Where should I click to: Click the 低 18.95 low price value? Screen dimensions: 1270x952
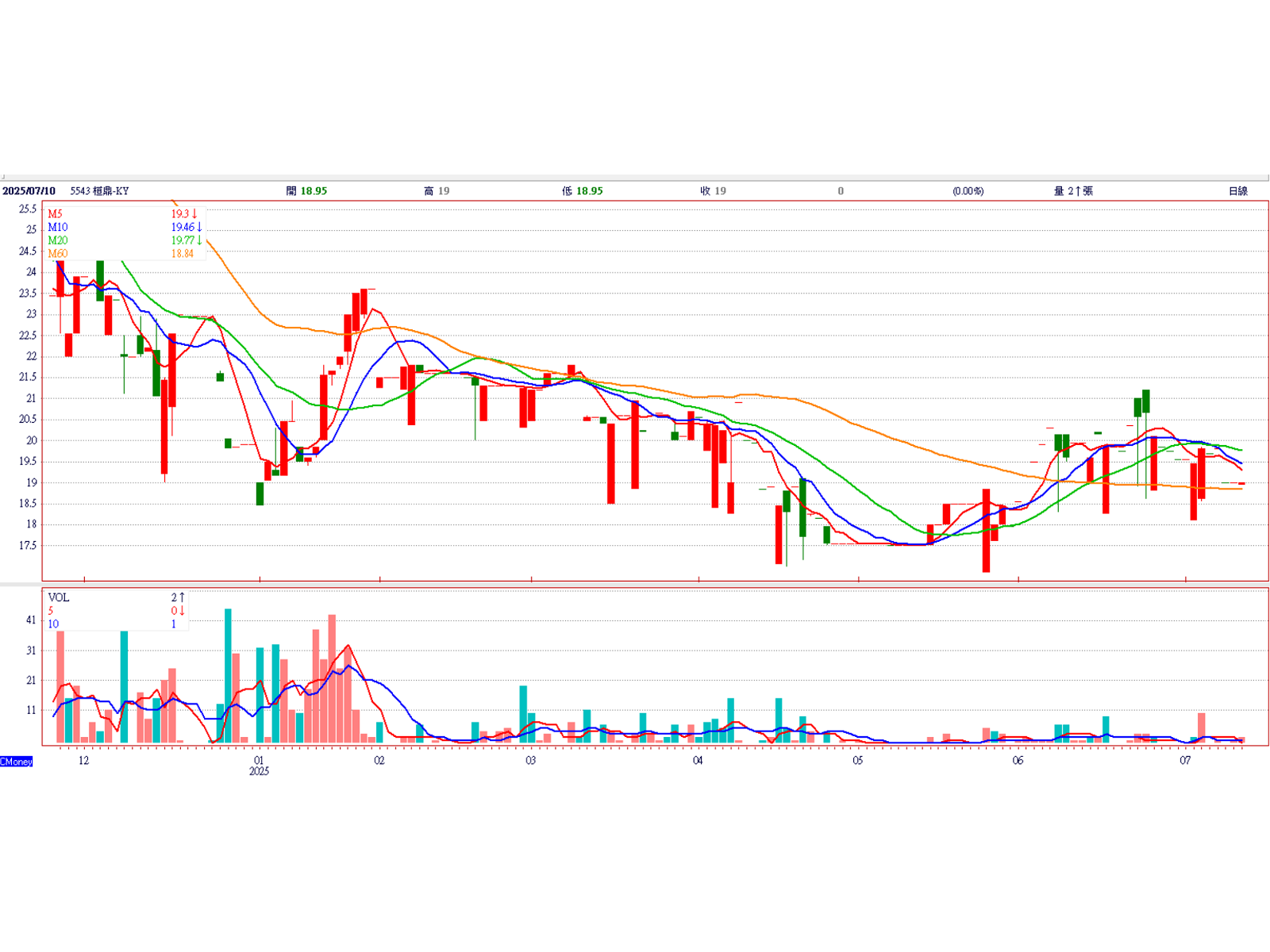583,191
